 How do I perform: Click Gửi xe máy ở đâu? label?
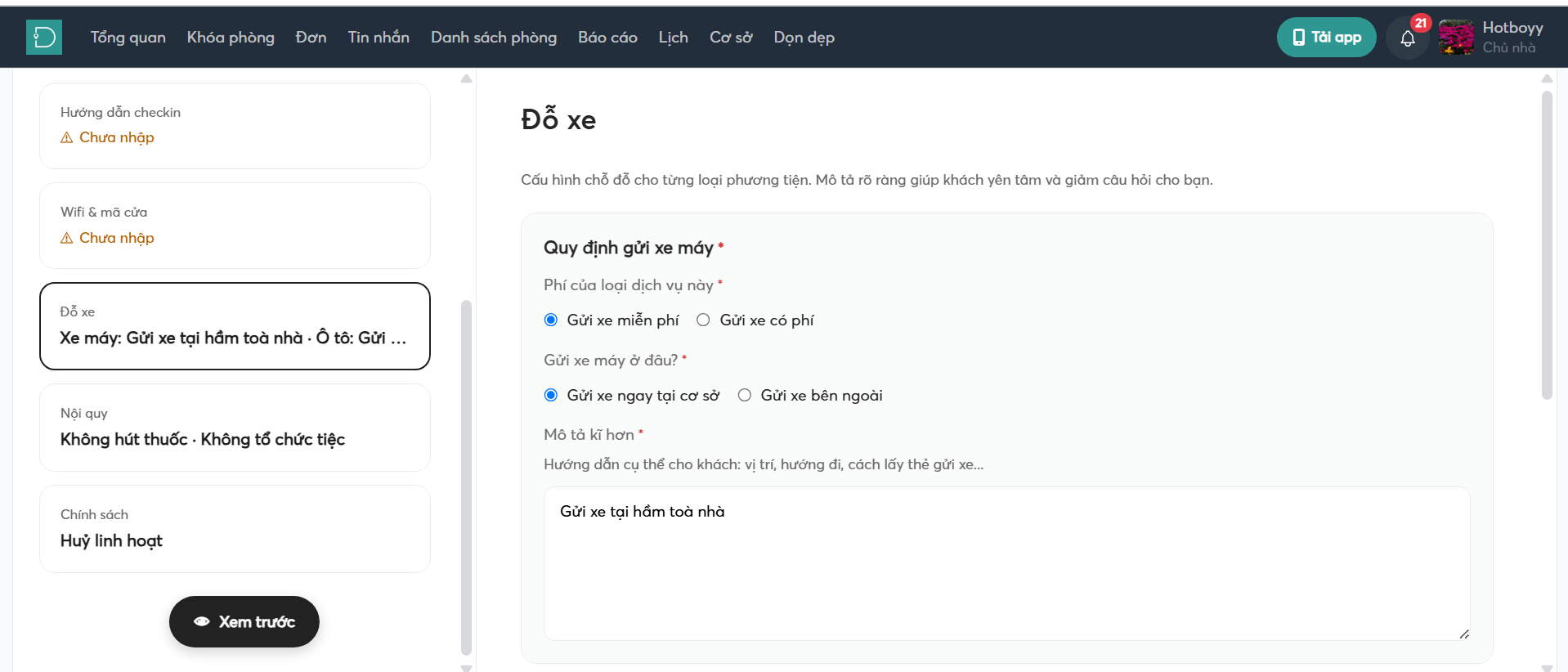pyautogui.click(x=611, y=360)
